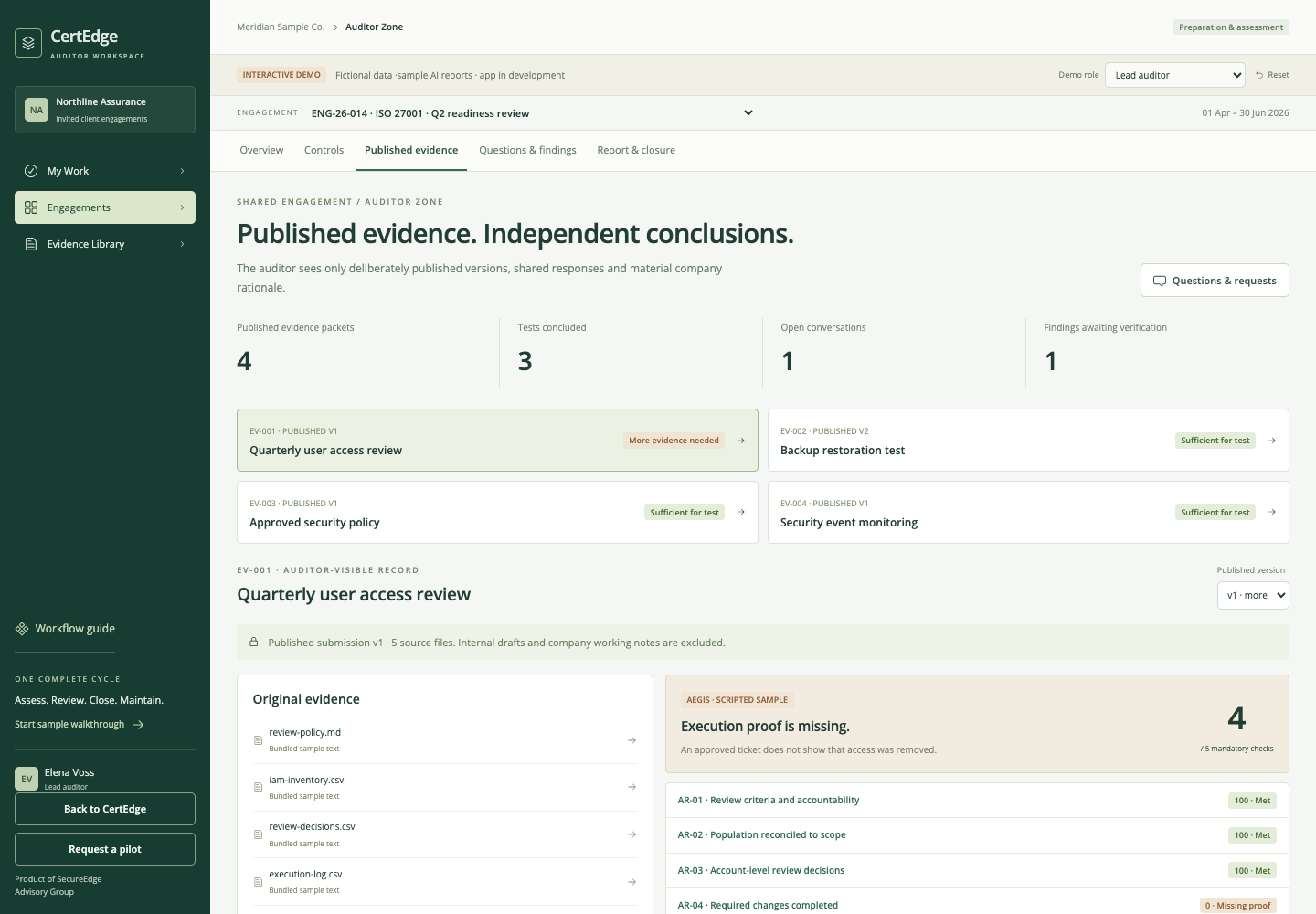Screen dimensions: 1316x914
Task: Click the engagement title ENG-26-014 text
Action: coord(420,113)
